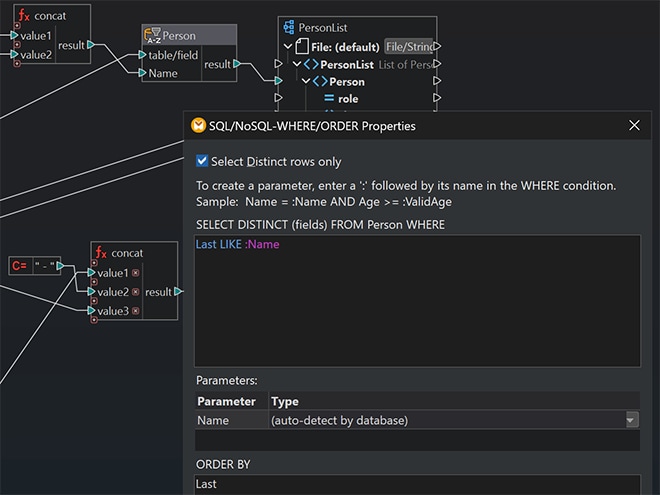Click the table/field input connector on Person
The image size is (660, 495).
(x=143, y=55)
